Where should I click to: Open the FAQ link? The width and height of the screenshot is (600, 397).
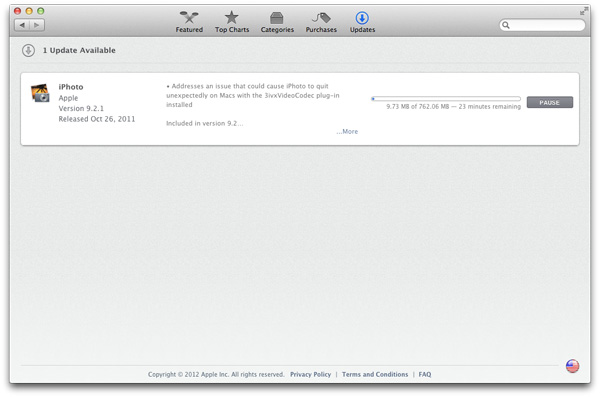click(425, 374)
